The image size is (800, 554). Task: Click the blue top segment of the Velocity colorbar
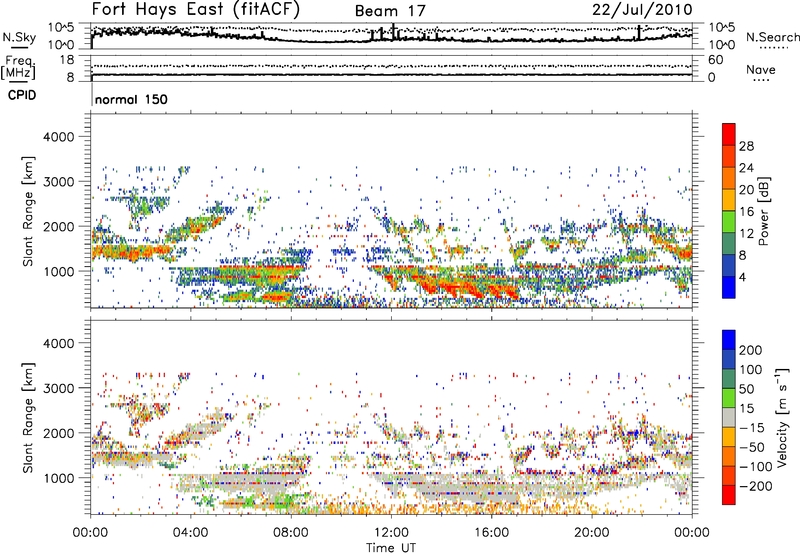click(729, 339)
